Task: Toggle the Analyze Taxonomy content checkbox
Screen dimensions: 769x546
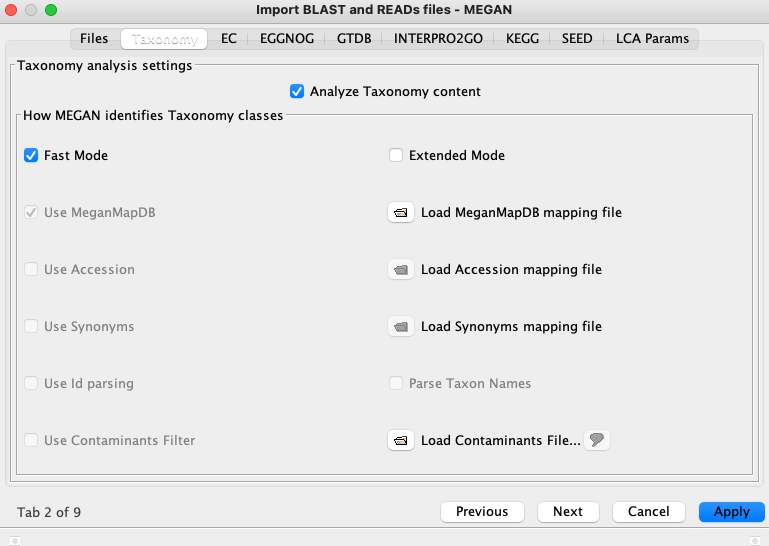Action: pos(297,91)
